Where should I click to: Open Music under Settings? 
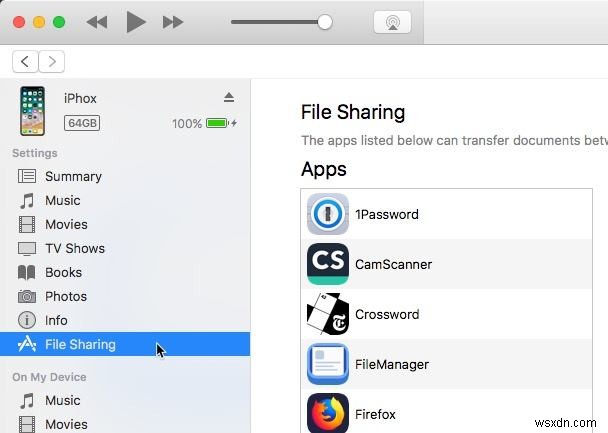coord(125,200)
